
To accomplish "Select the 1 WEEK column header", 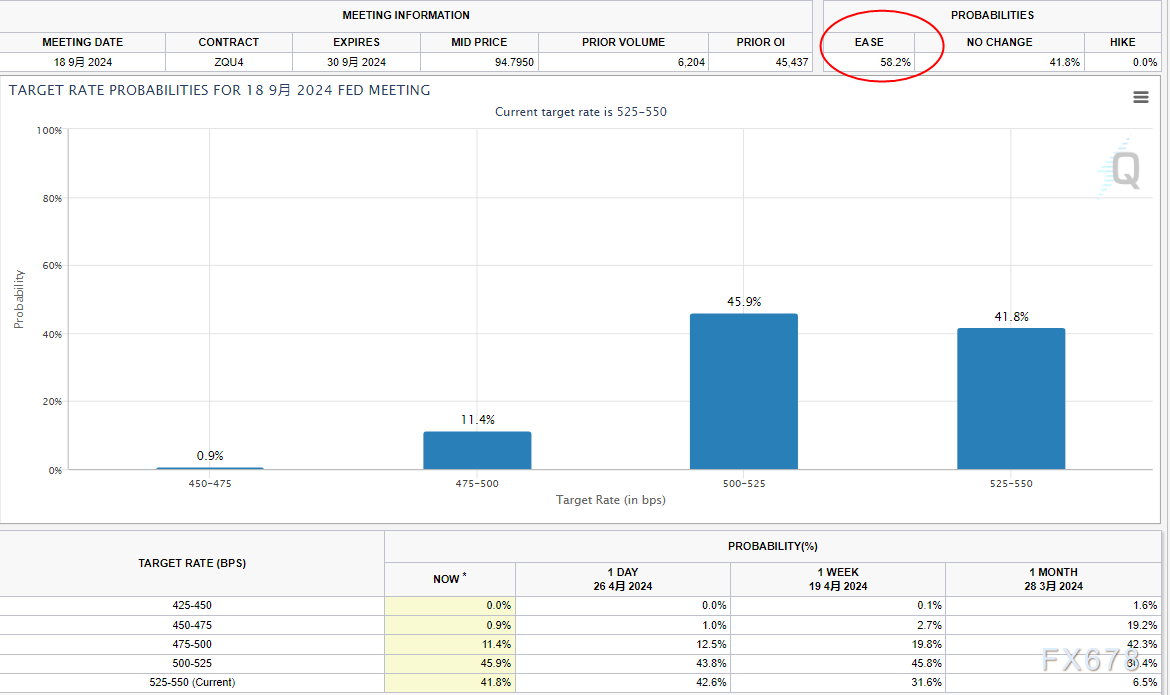I will coord(837,579).
